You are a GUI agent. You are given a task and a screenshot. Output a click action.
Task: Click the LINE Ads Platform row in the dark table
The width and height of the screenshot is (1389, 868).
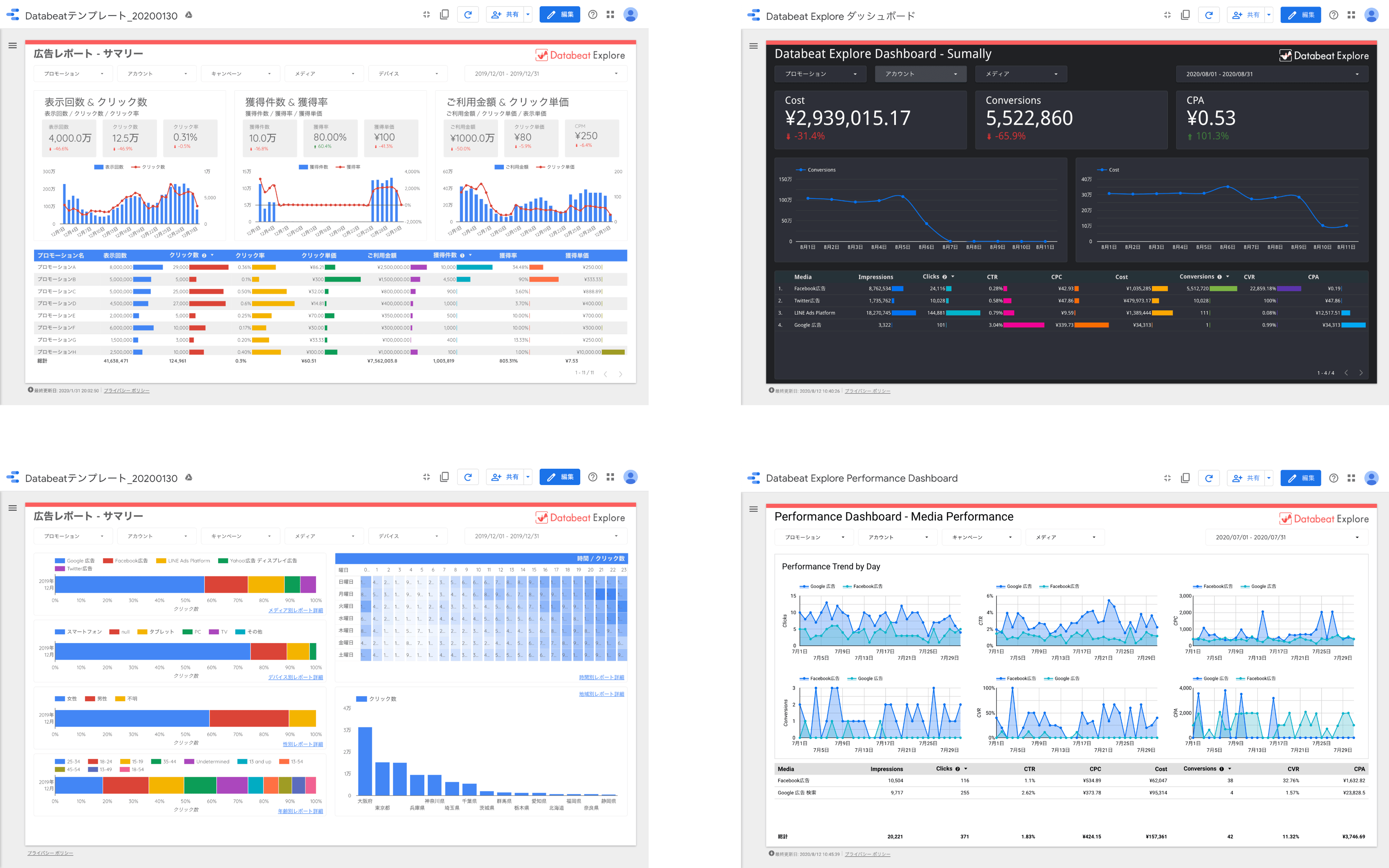(x=1071, y=313)
